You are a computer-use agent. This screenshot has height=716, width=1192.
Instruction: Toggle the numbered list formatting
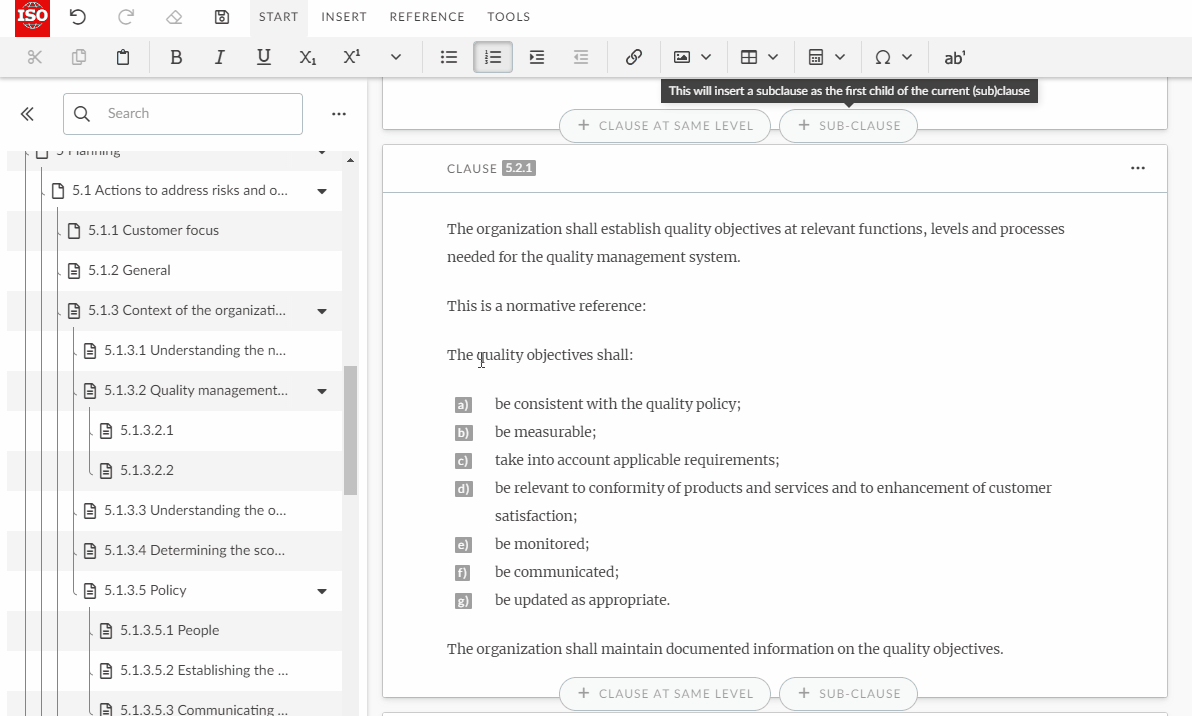click(492, 57)
